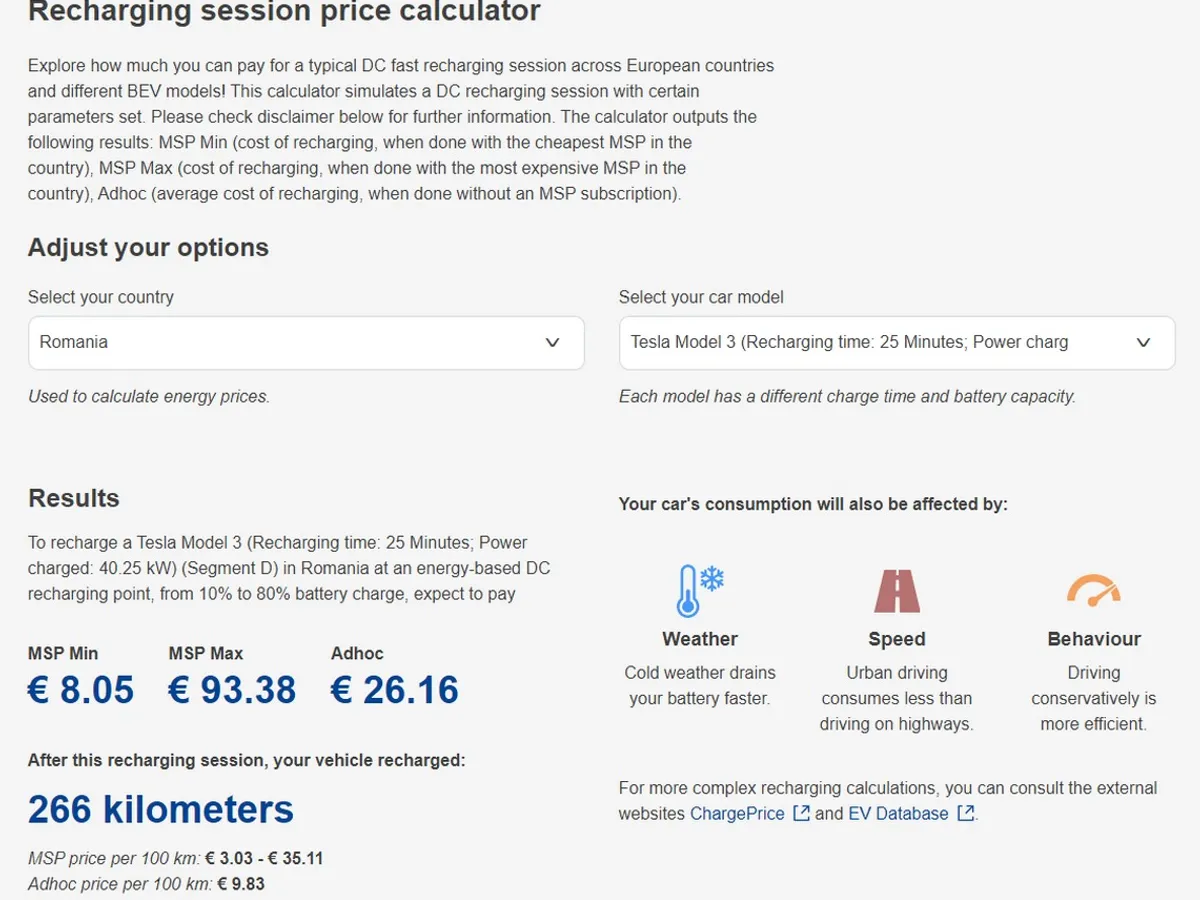Click the Behaviour speedometer gauge icon
This screenshot has height=900, width=1200.
pyautogui.click(x=1093, y=590)
